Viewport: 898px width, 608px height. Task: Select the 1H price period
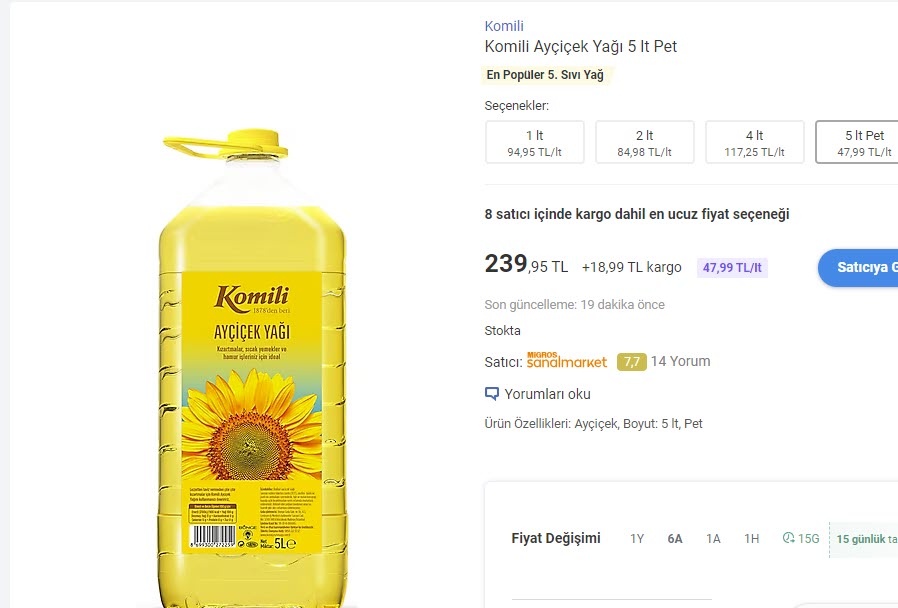[752, 538]
